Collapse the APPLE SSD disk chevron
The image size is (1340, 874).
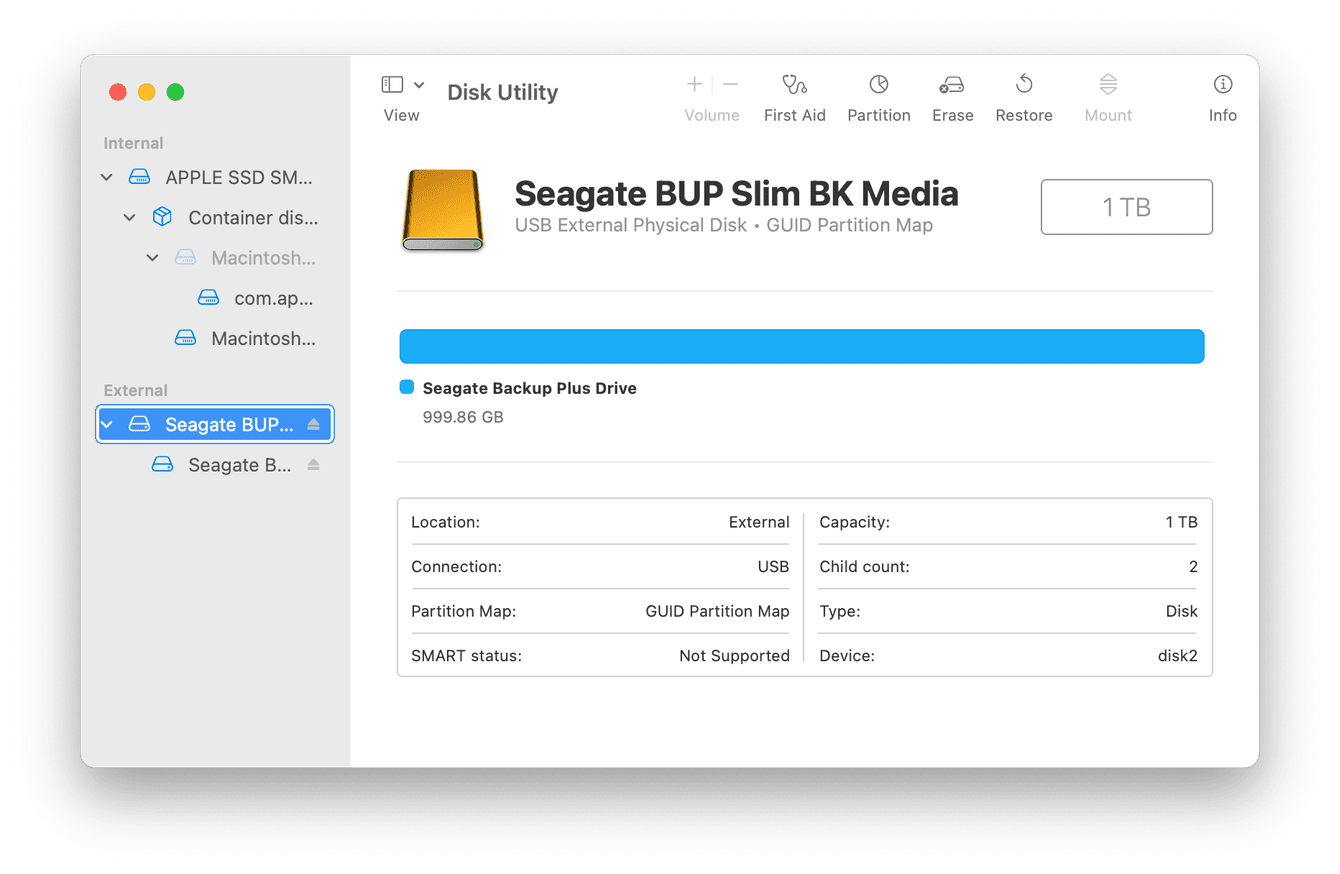pos(107,177)
